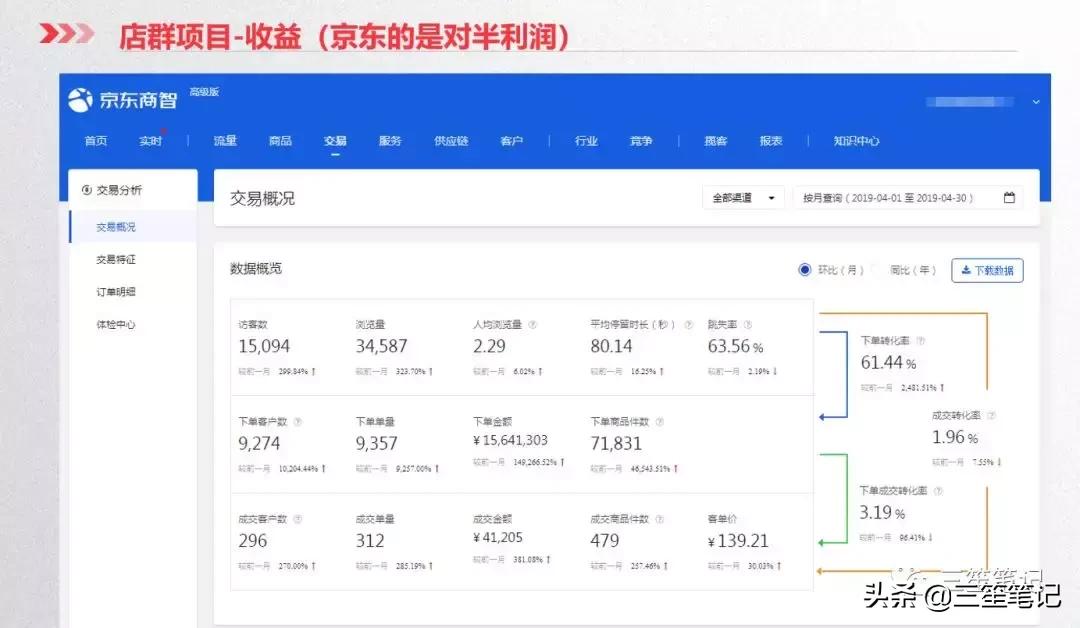Open the calendar icon beside the date range

[1011, 197]
